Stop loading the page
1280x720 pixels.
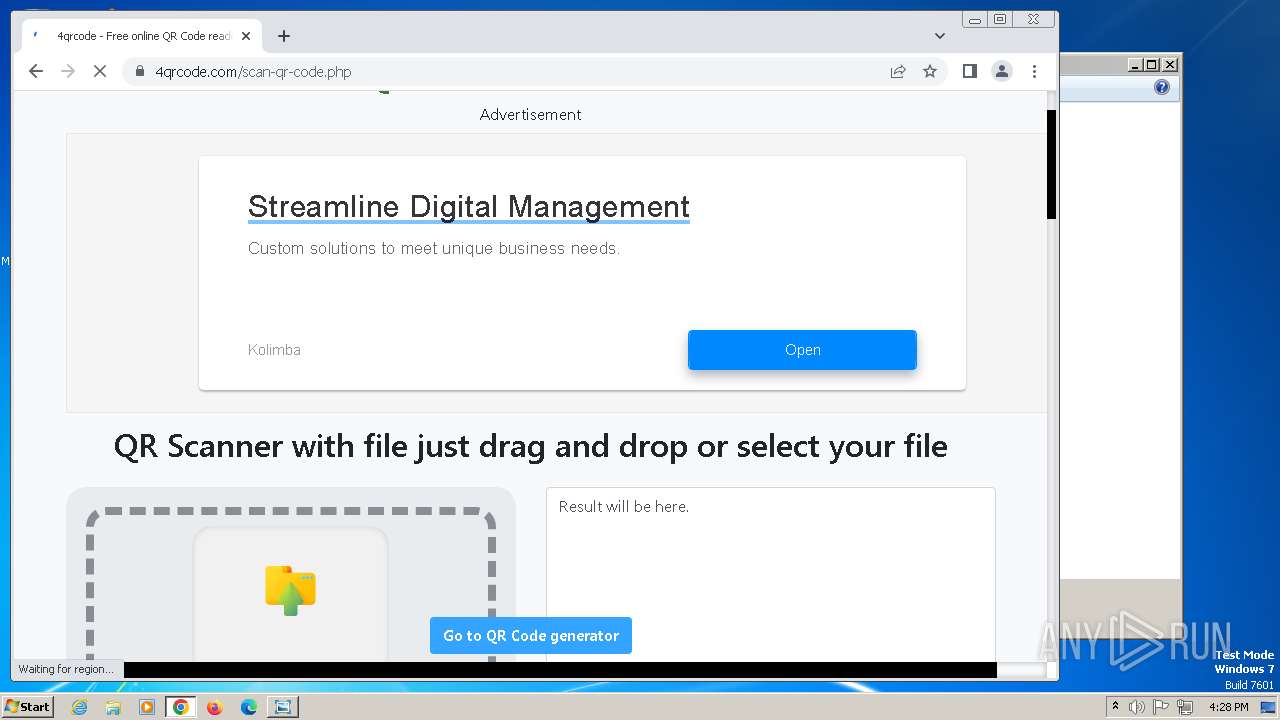tap(100, 71)
